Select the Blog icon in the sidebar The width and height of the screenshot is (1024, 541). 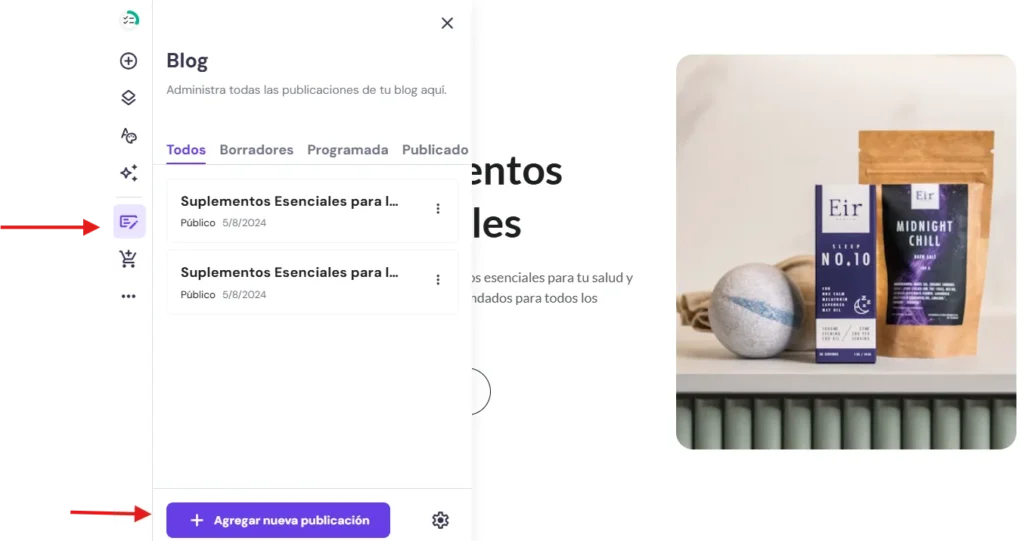(129, 222)
